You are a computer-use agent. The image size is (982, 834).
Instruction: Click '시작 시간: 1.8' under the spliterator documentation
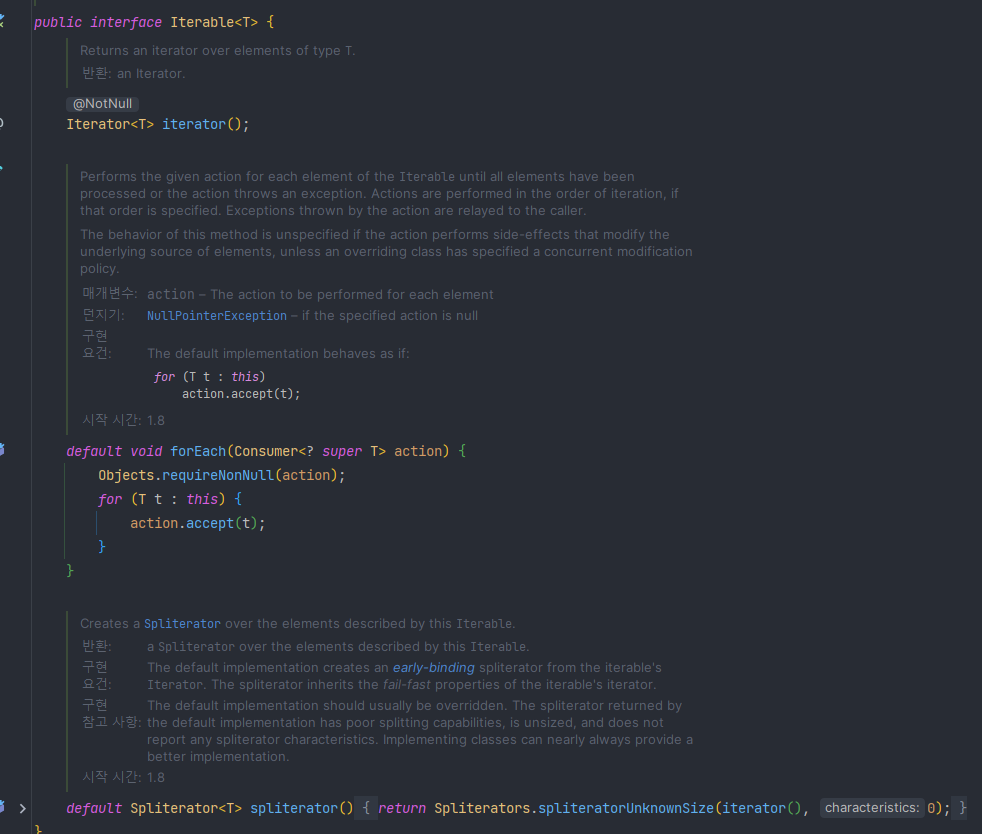click(x=123, y=777)
